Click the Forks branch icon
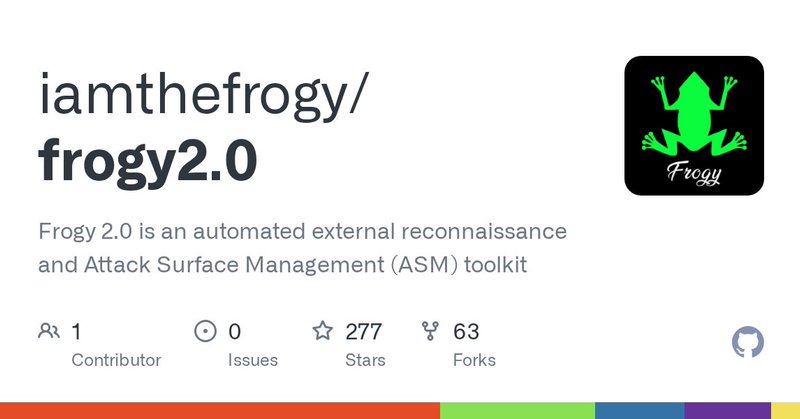800x419 pixels. (x=430, y=331)
